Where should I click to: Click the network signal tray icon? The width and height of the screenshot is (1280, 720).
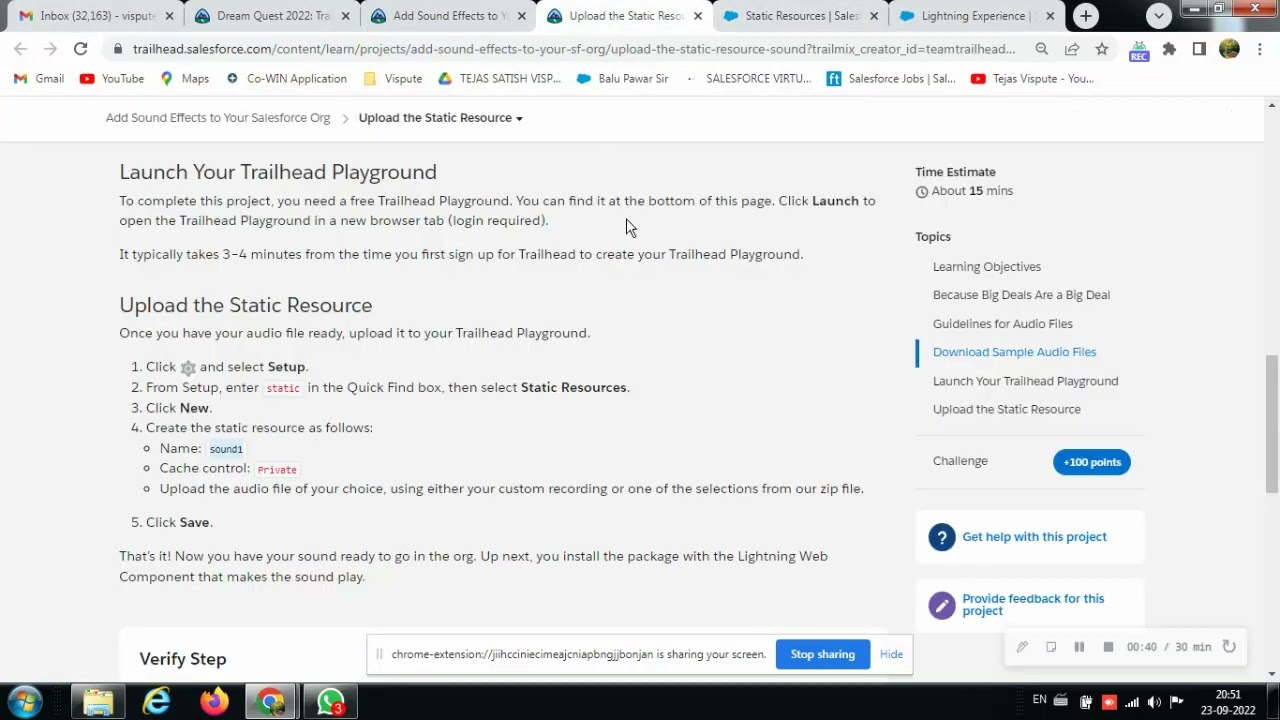pos(1131,702)
